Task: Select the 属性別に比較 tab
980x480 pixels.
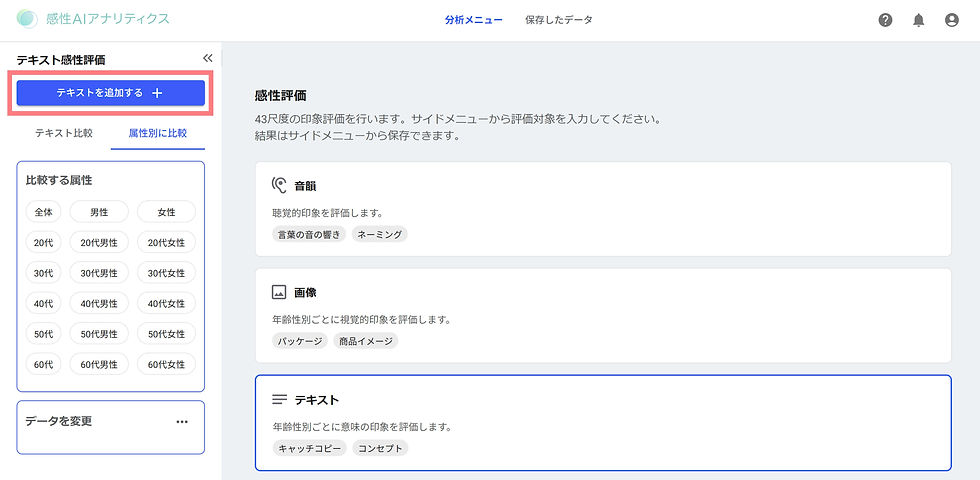Action: (x=158, y=133)
